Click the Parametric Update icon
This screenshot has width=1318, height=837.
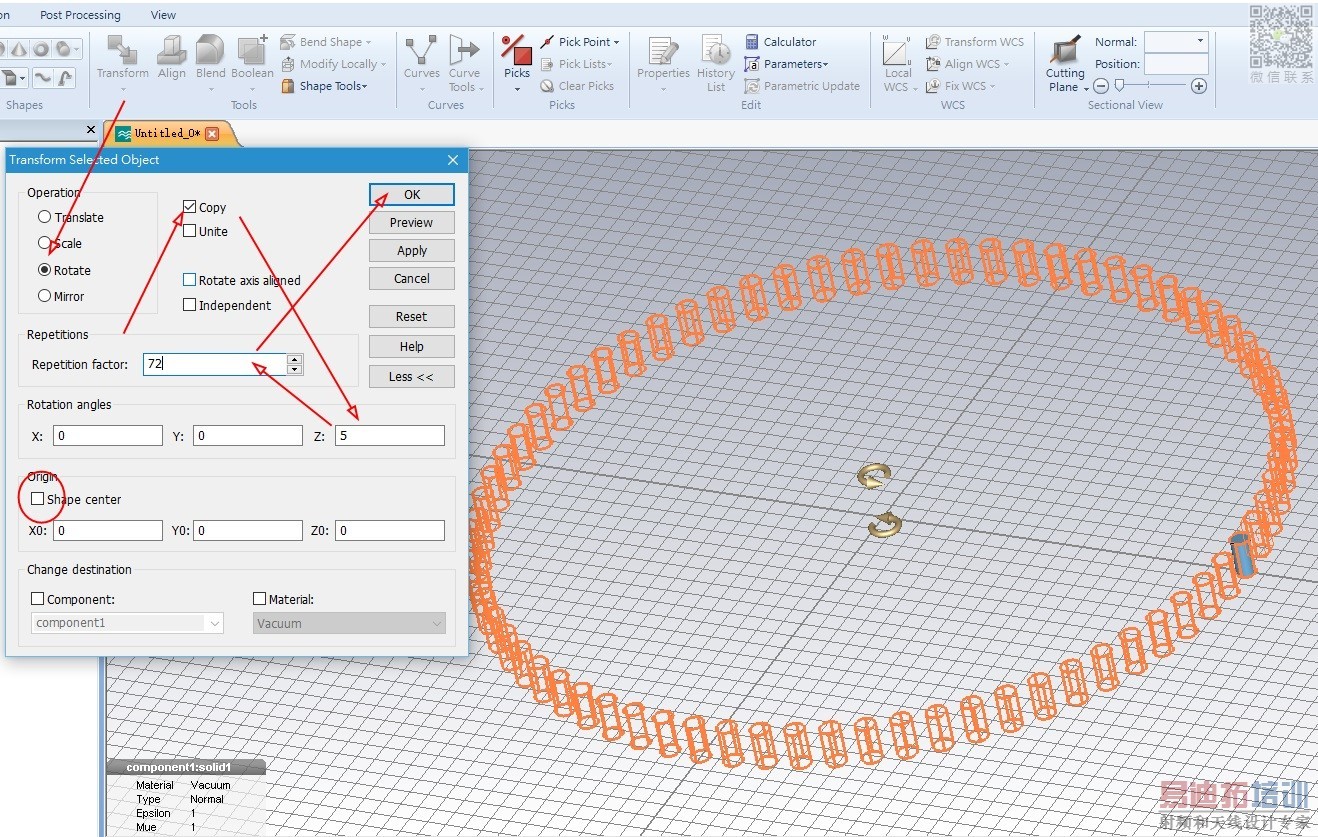click(x=752, y=86)
